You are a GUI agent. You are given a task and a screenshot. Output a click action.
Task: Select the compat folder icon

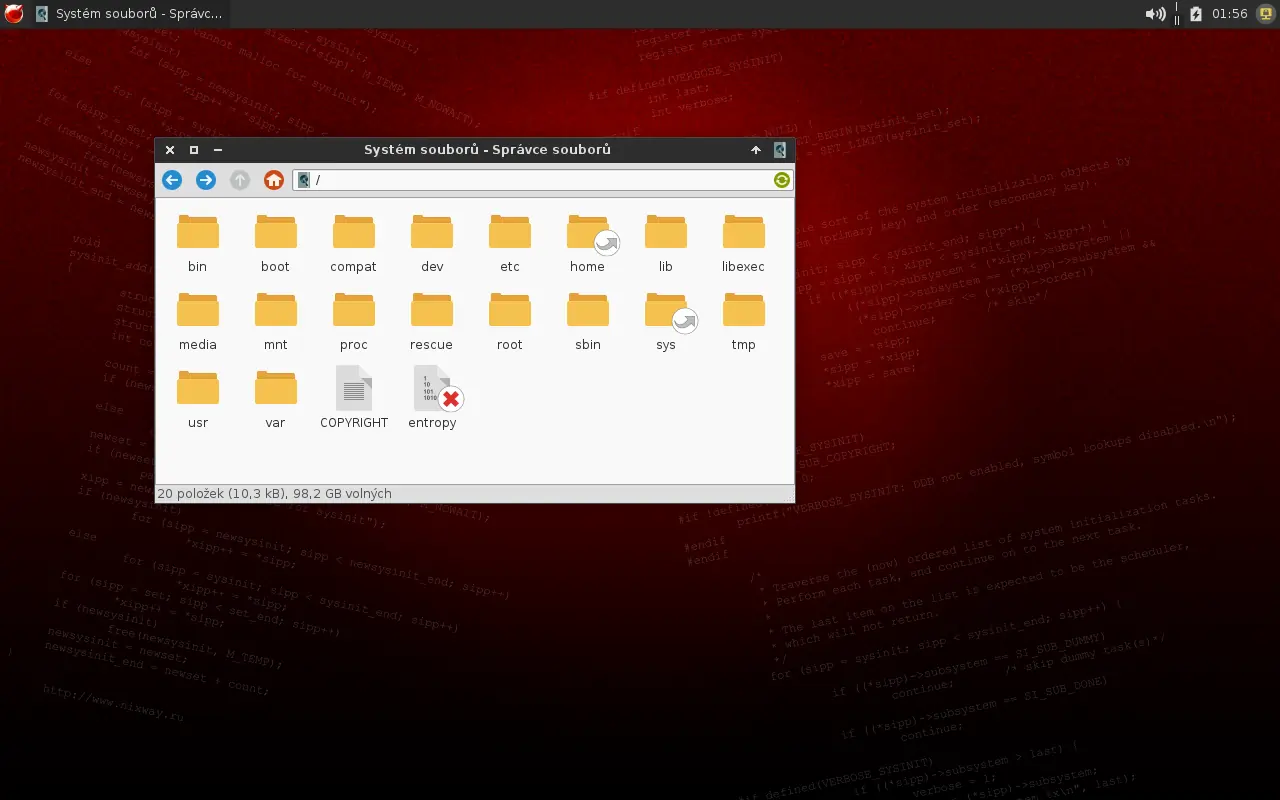coord(354,232)
